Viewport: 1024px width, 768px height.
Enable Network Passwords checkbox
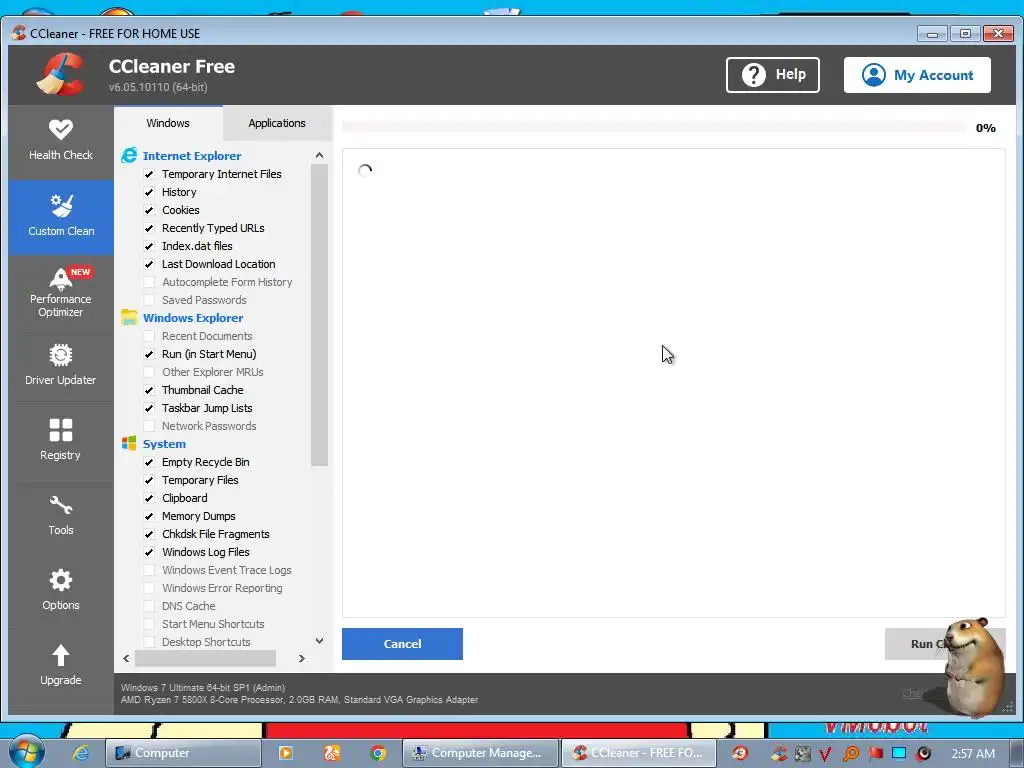(149, 426)
